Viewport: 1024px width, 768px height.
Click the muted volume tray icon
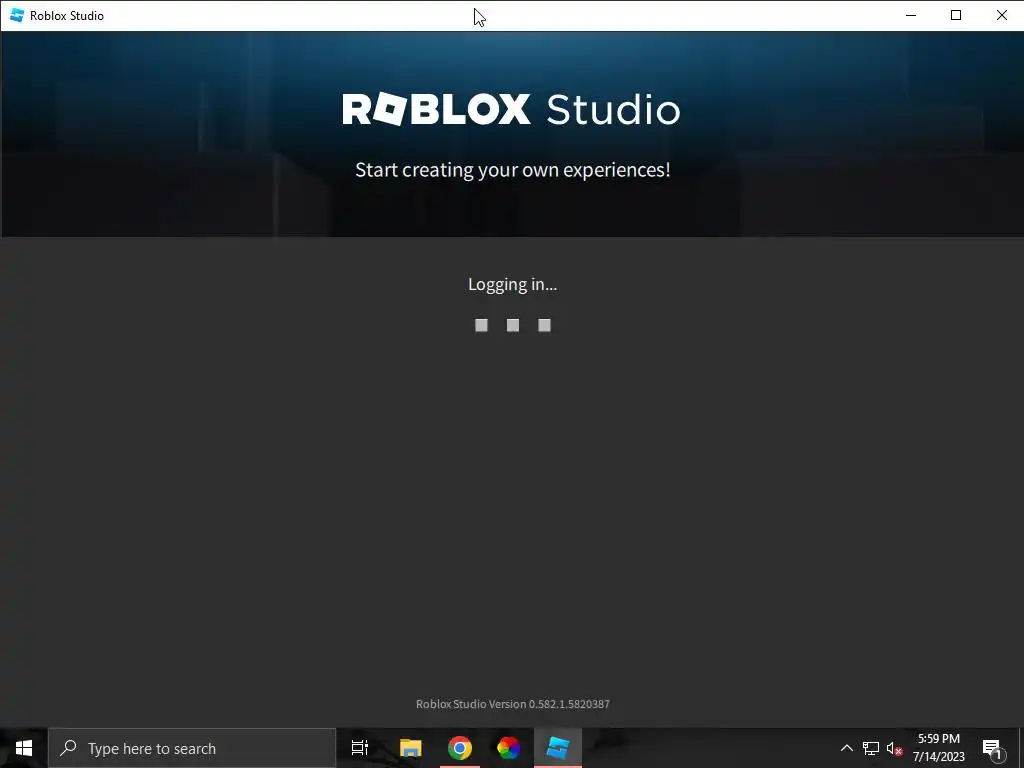tap(894, 748)
